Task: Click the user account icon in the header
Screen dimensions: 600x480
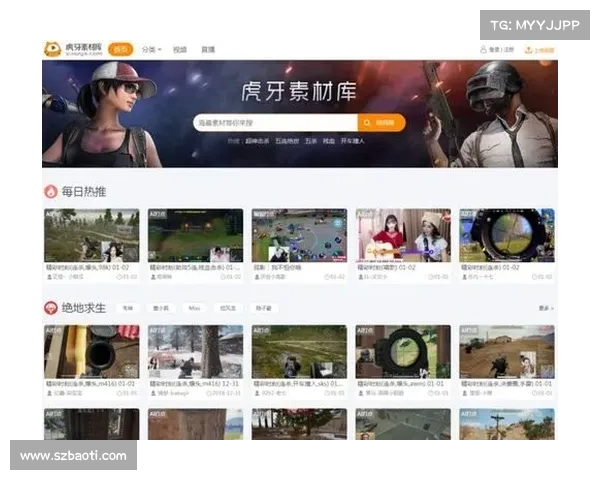Action: (x=483, y=49)
